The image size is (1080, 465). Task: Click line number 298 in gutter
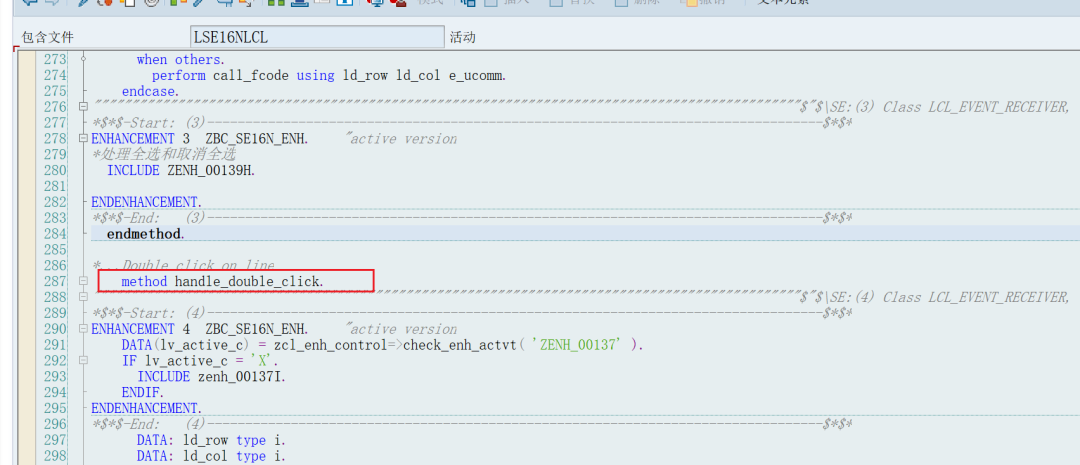coord(55,455)
